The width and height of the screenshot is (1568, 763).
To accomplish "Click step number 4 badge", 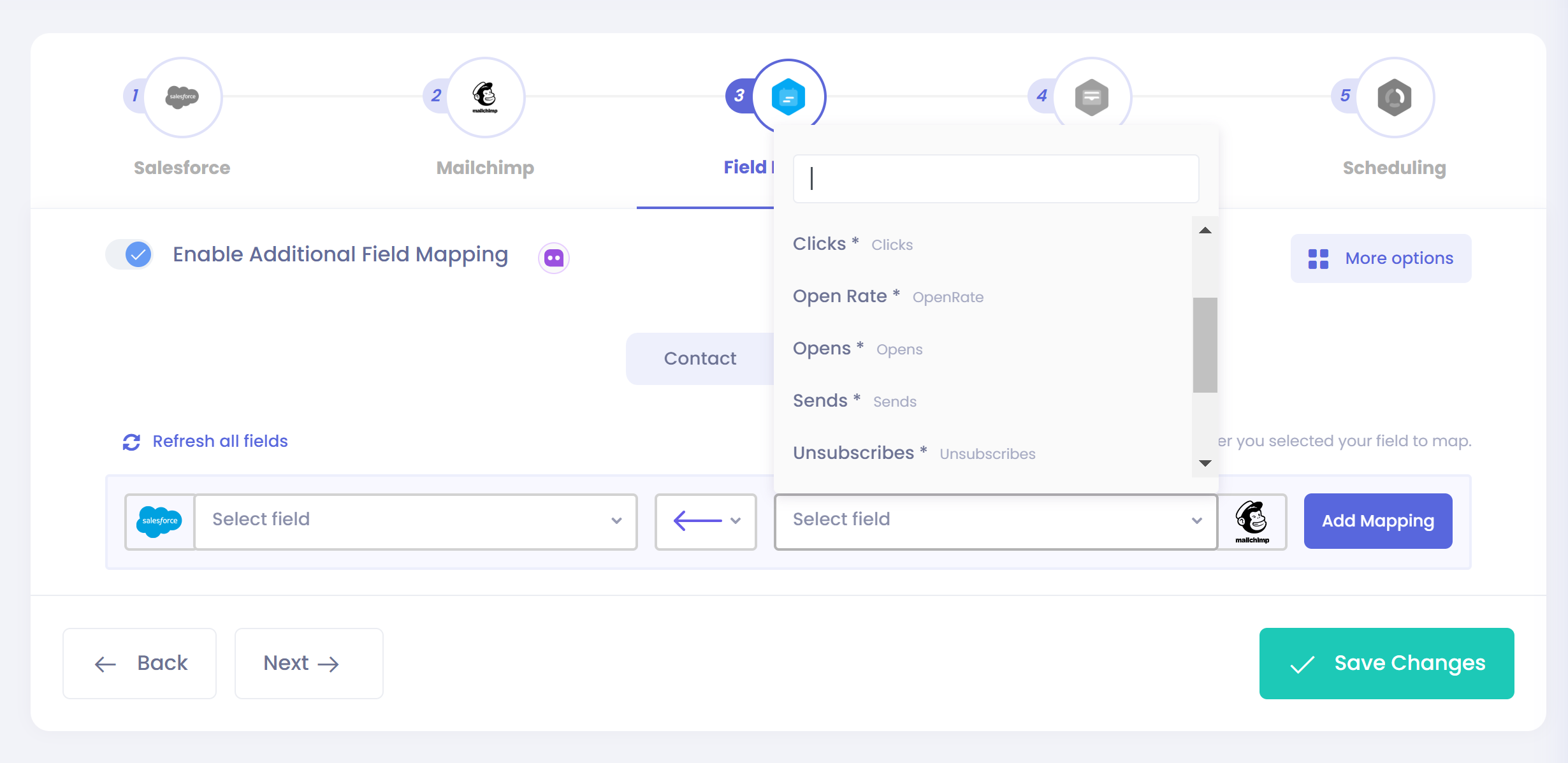I will 1042,96.
